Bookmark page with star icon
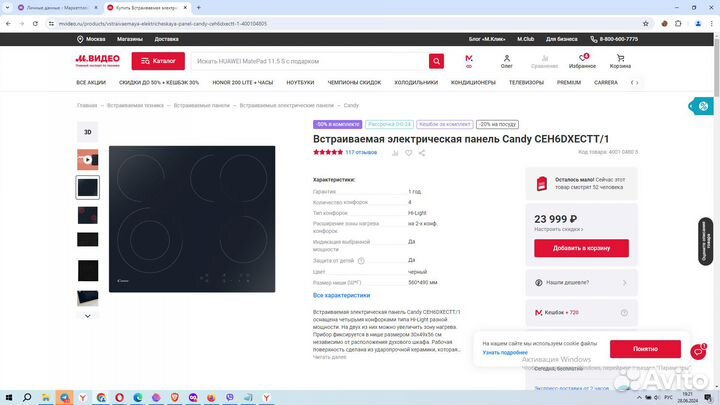 coord(646,23)
